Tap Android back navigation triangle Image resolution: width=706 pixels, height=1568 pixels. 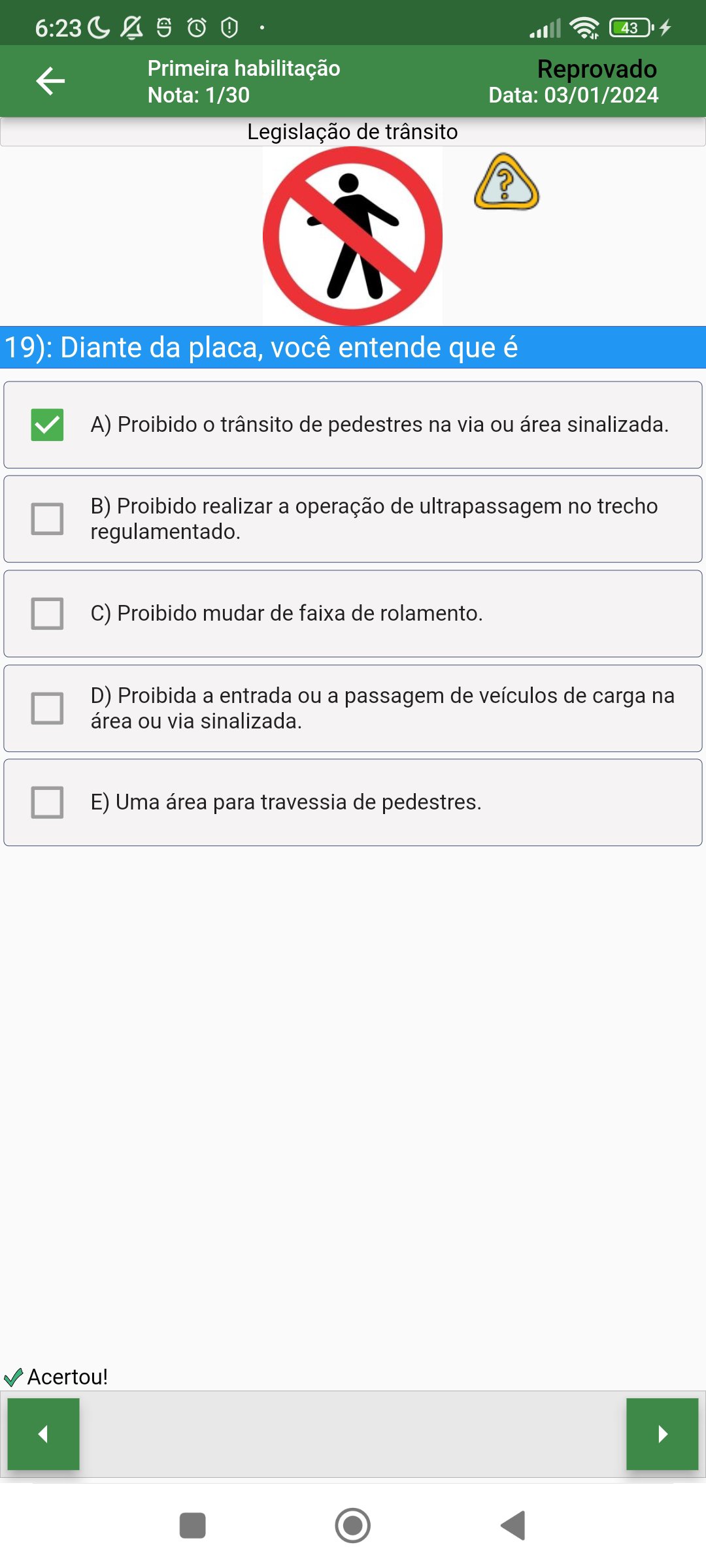[514, 1526]
